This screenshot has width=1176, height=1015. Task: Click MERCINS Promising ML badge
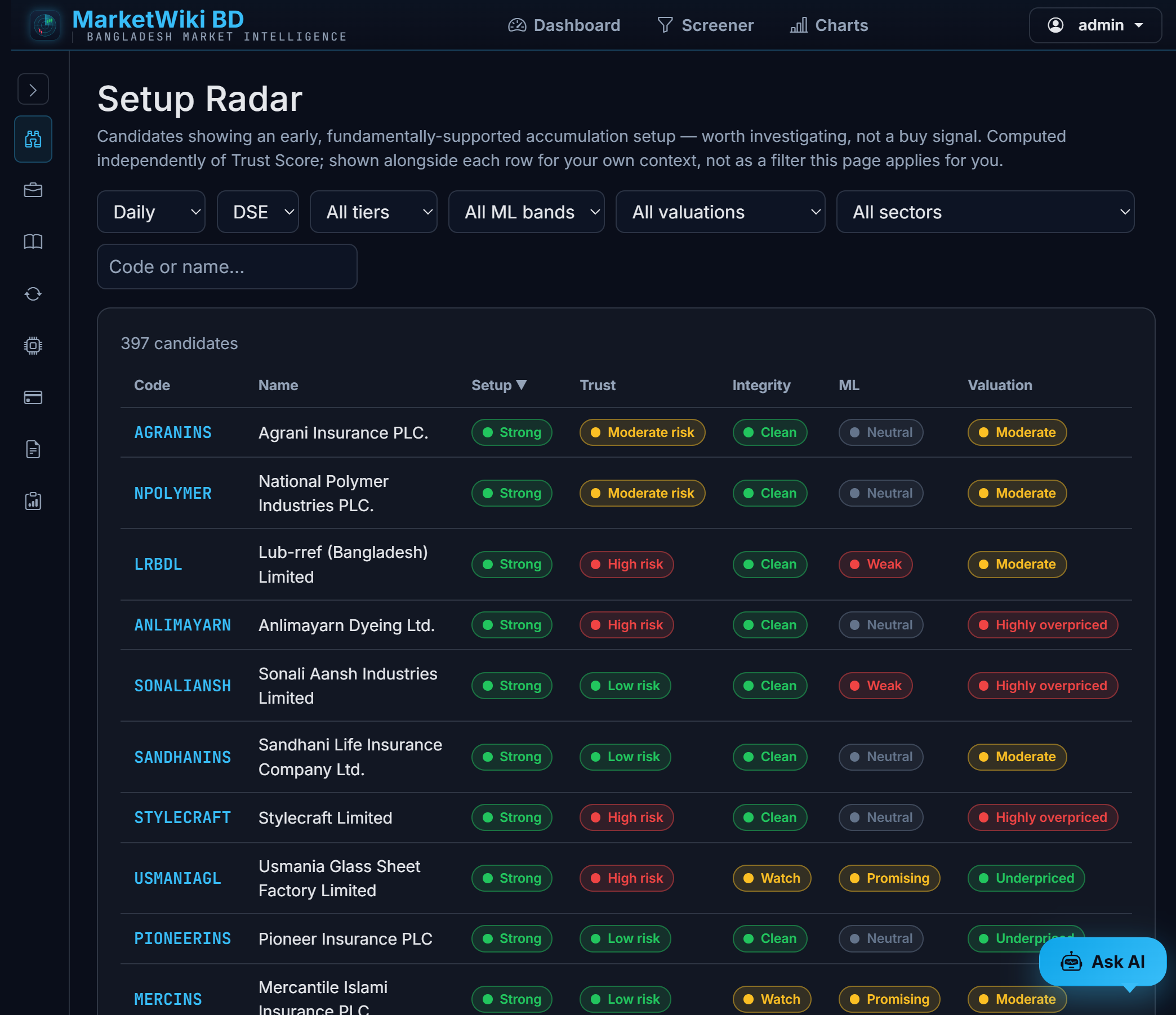[889, 999]
